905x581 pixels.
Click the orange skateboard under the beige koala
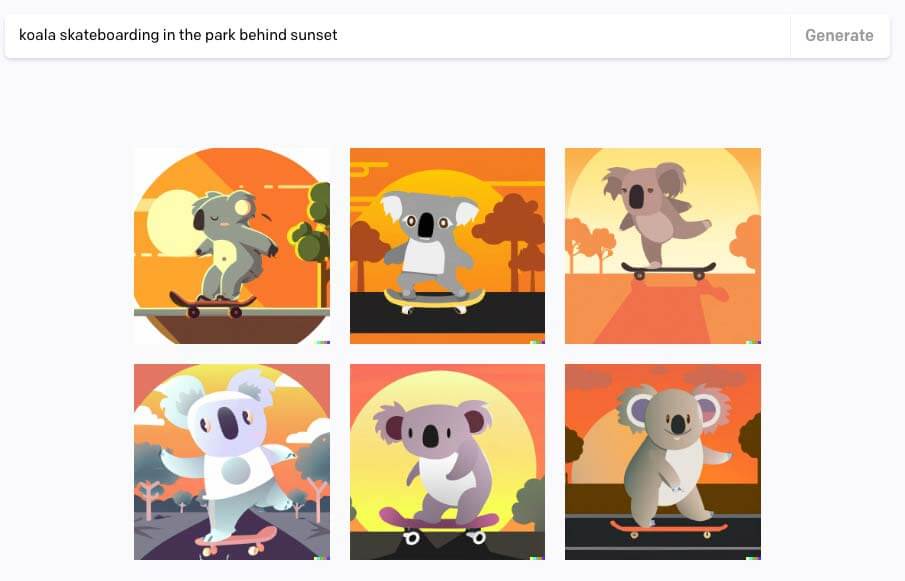click(670, 529)
